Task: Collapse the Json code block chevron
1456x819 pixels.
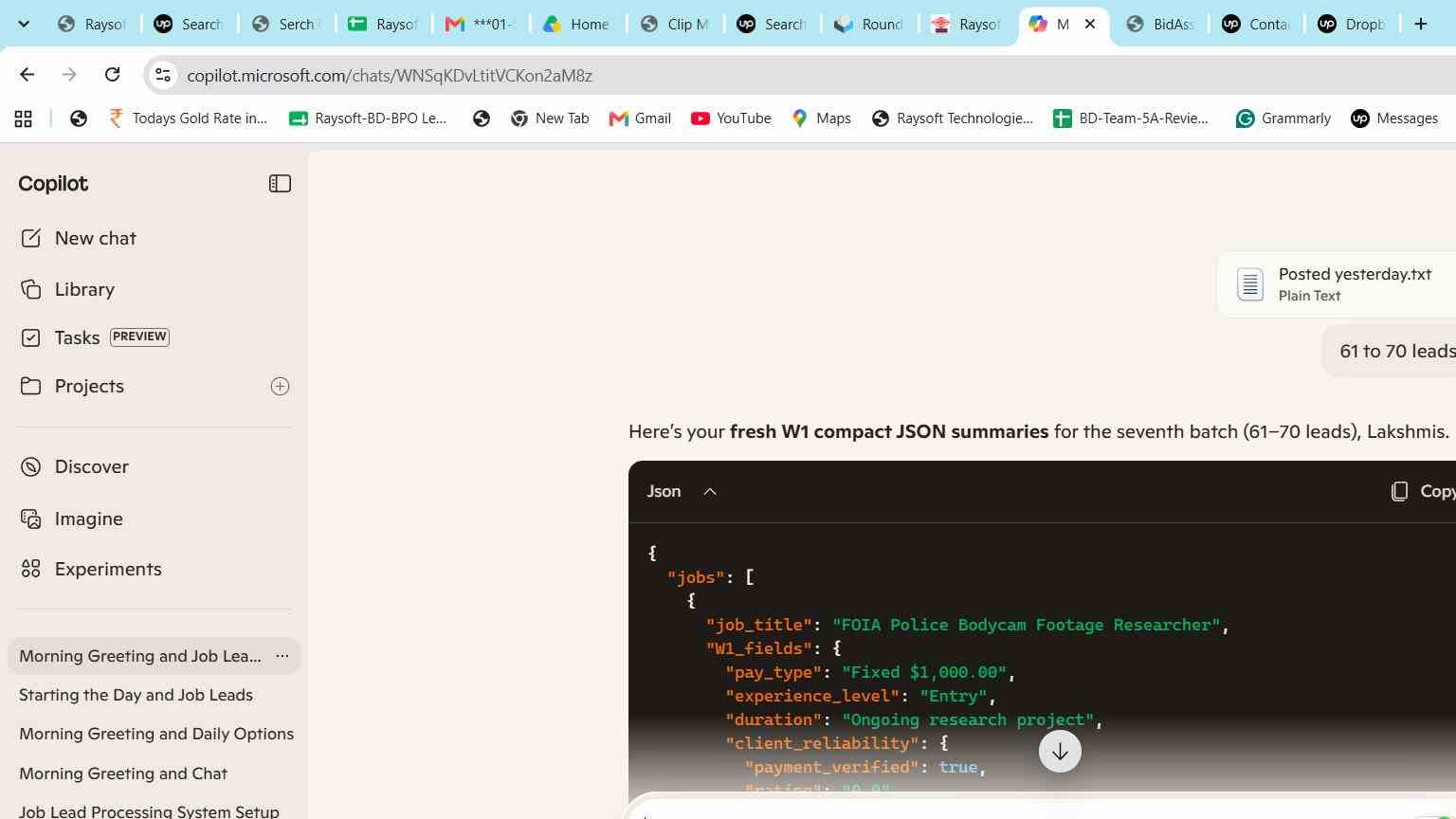Action: coord(710,491)
